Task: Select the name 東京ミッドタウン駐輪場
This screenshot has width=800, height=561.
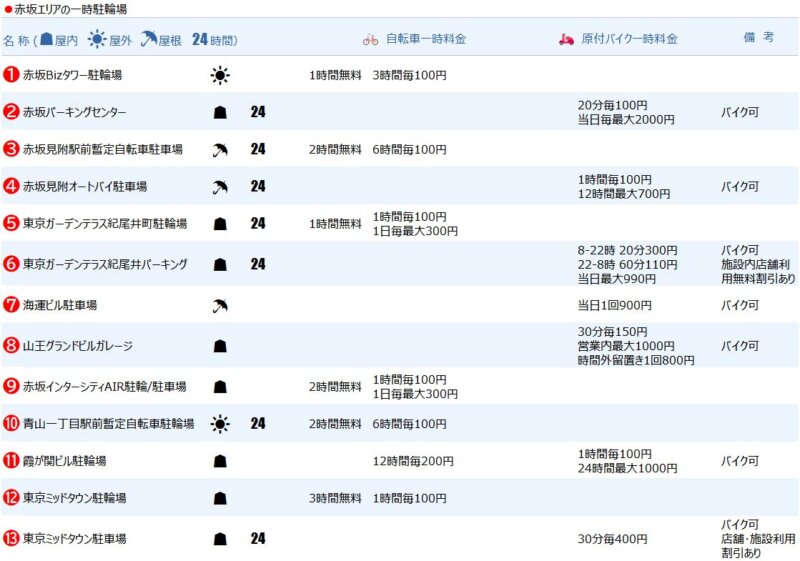Action: (x=74, y=498)
